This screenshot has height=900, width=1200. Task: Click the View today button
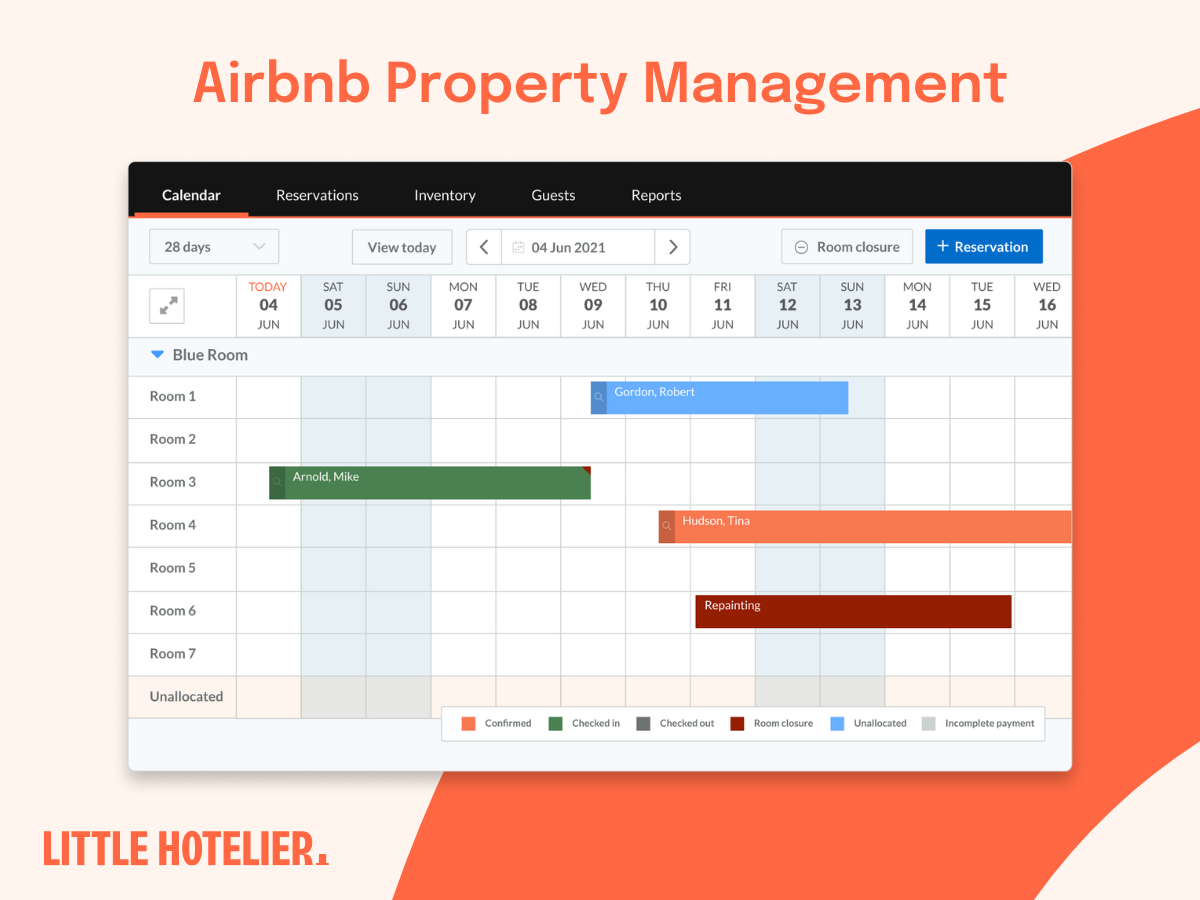click(x=402, y=246)
